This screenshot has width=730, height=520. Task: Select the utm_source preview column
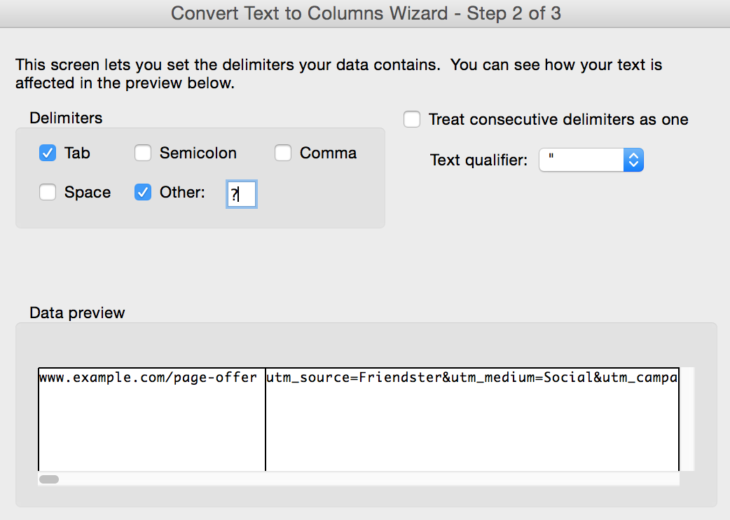pyautogui.click(x=472, y=419)
